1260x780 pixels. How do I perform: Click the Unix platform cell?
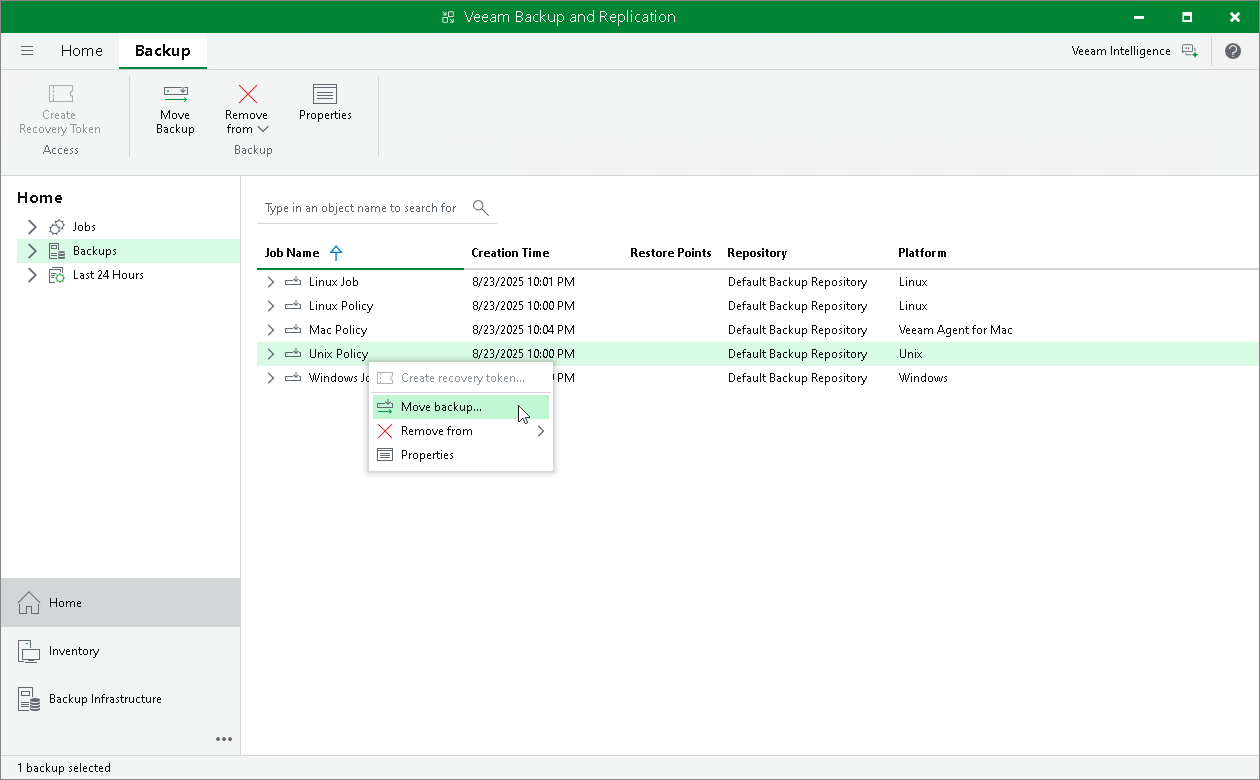pyautogui.click(x=911, y=354)
